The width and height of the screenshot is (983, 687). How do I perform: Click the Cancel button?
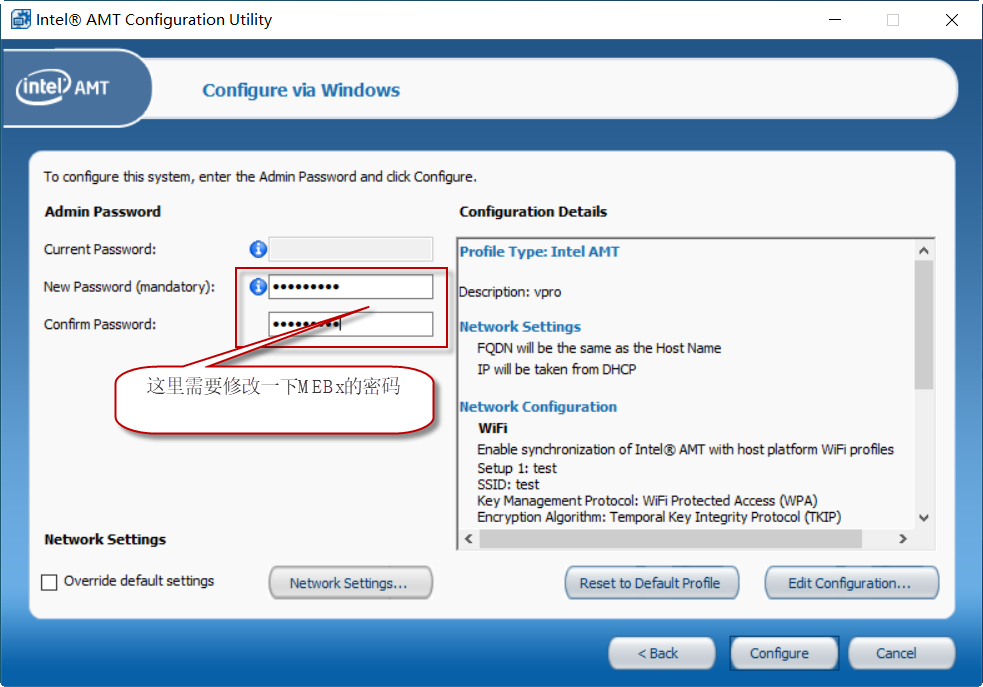[x=901, y=653]
